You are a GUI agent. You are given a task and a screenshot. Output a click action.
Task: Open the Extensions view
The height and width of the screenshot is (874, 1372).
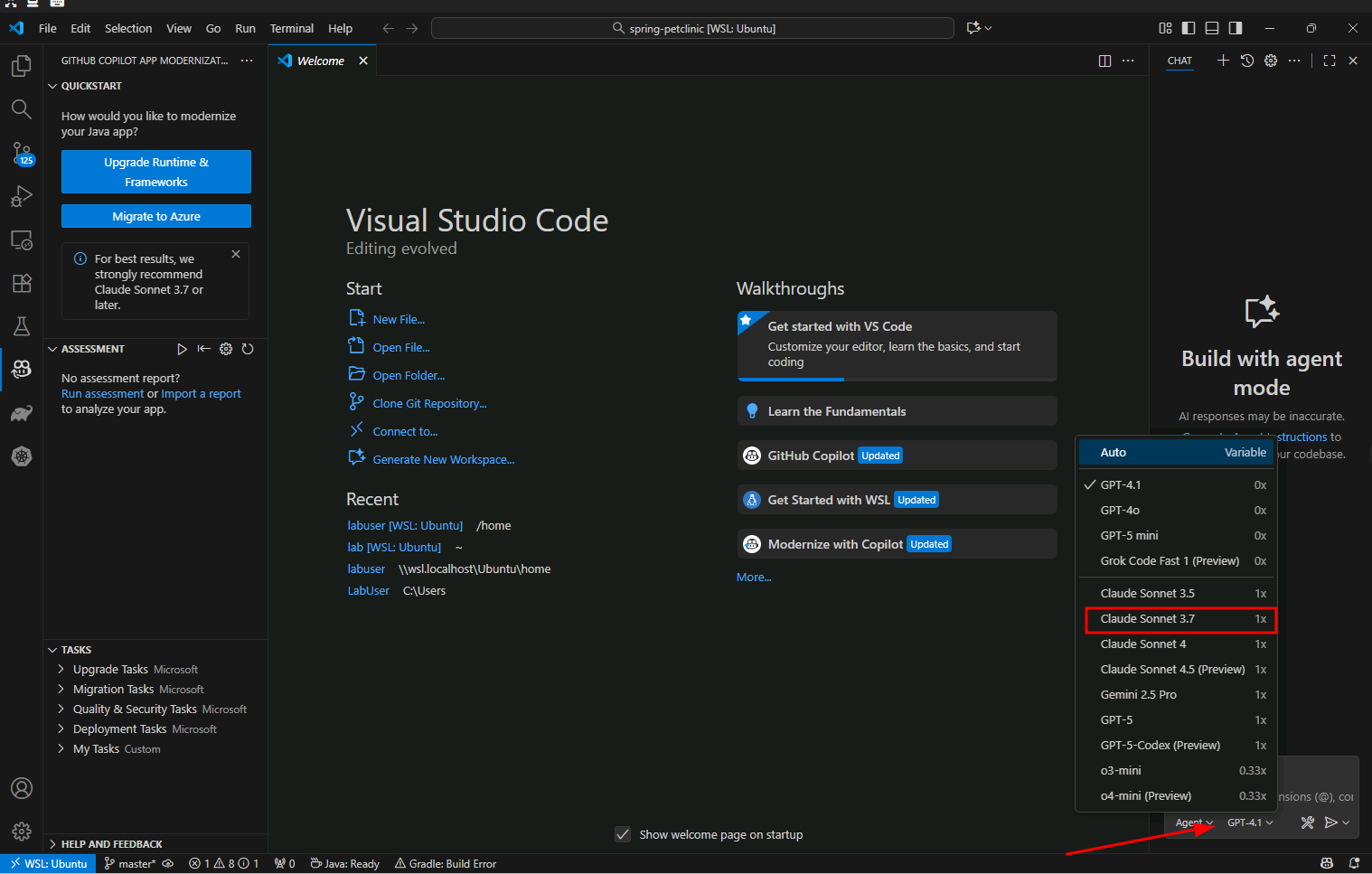pos(22,283)
